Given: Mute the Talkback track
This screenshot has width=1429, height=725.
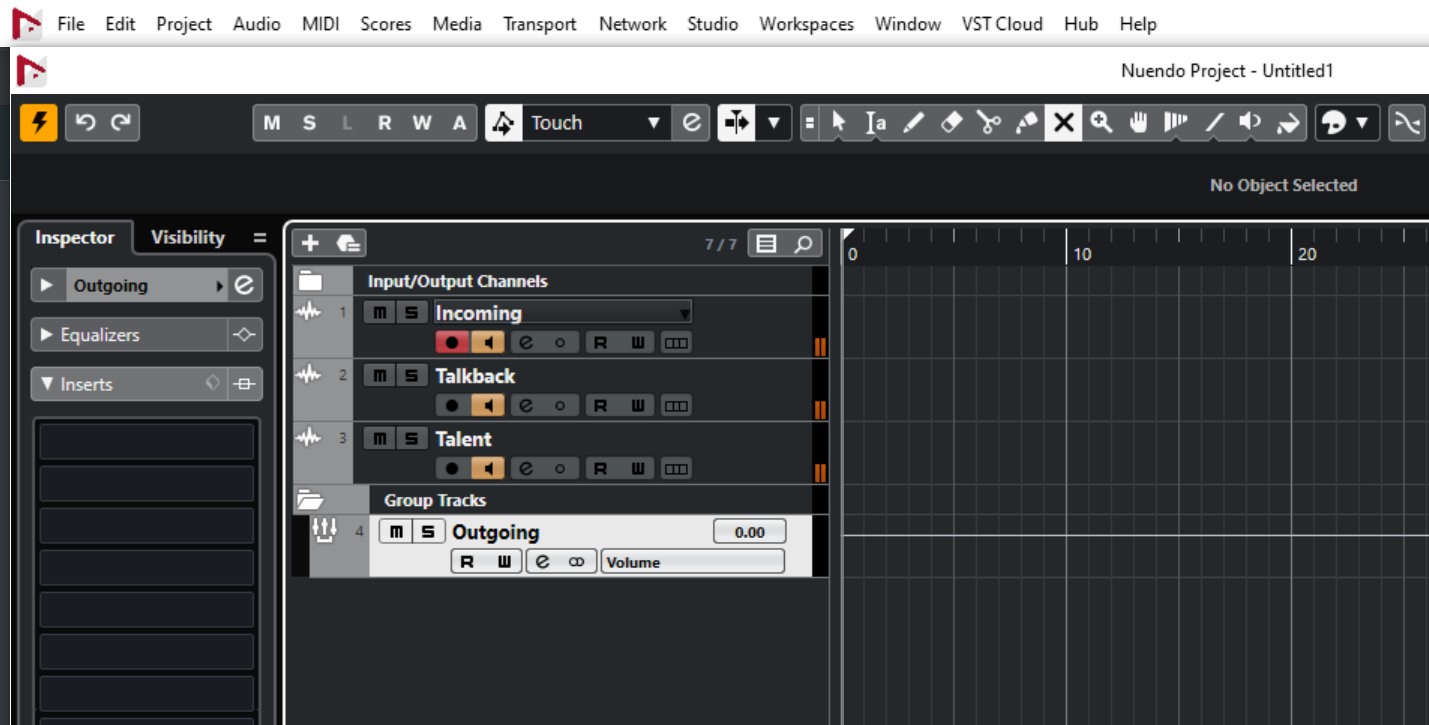Looking at the screenshot, I should (x=379, y=376).
